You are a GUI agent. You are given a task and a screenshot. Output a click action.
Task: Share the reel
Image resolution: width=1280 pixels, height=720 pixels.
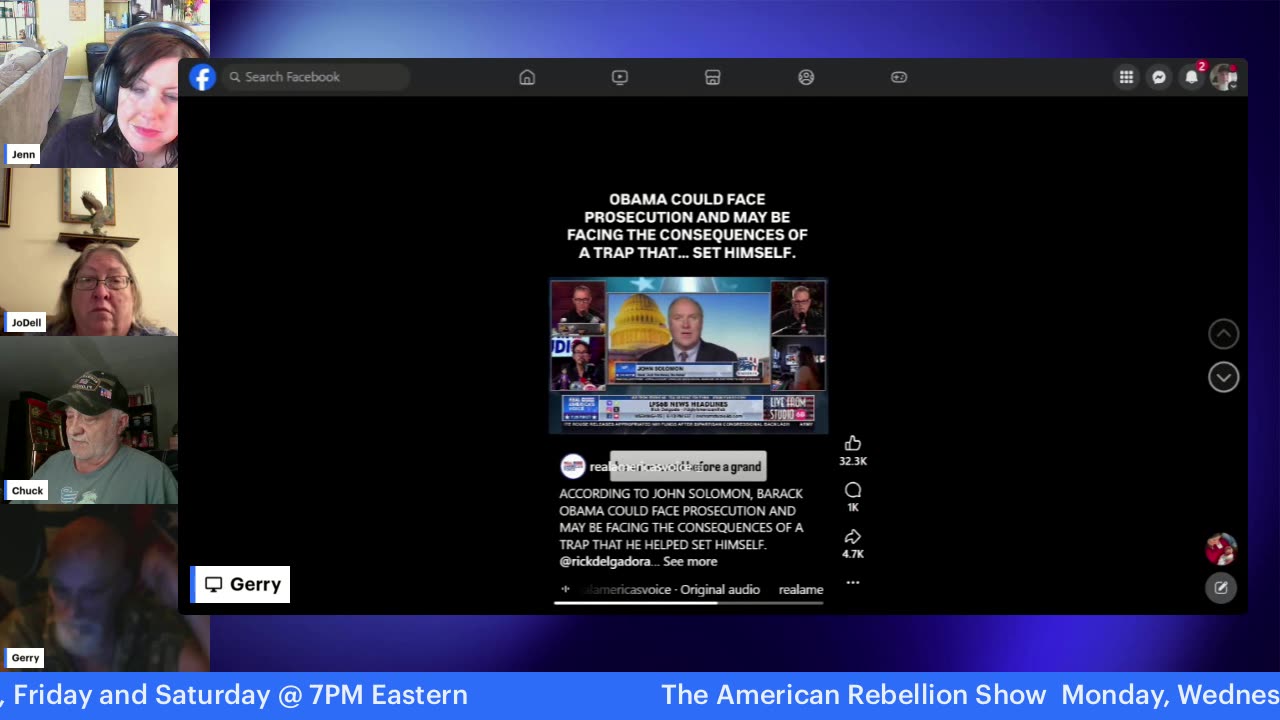click(x=853, y=537)
